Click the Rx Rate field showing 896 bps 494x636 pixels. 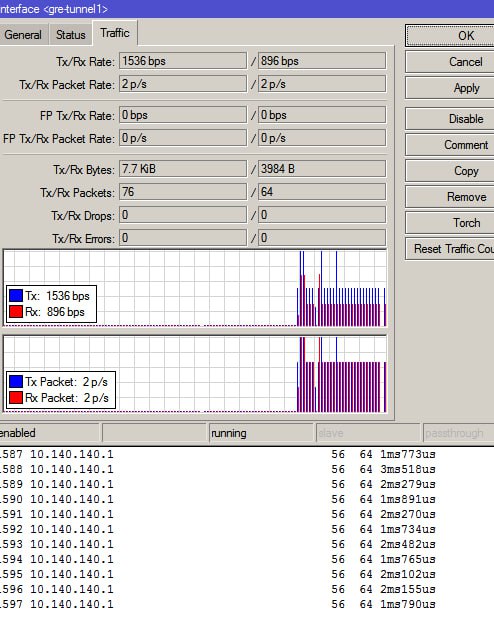pyautogui.click(x=322, y=61)
